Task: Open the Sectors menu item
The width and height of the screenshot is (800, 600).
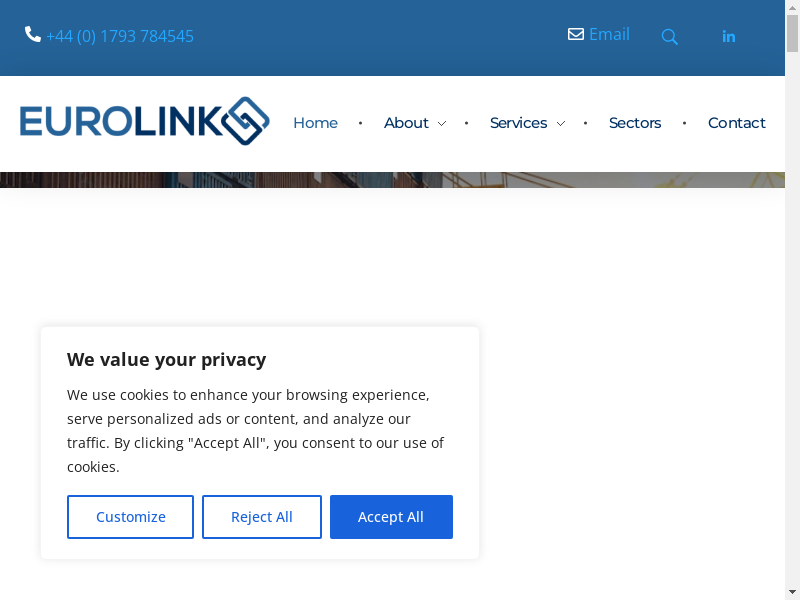Action: [x=635, y=123]
